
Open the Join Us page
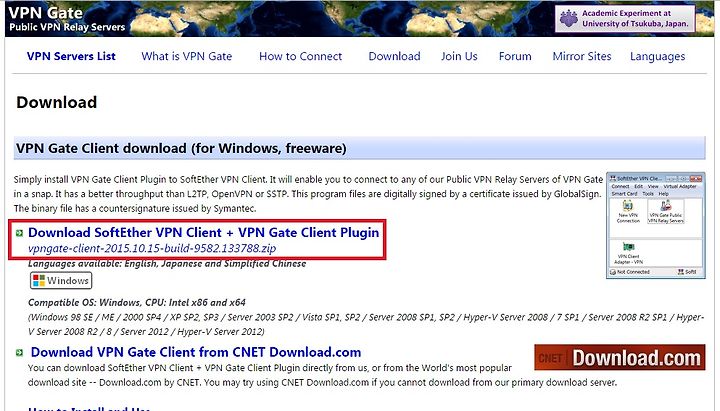pos(459,56)
